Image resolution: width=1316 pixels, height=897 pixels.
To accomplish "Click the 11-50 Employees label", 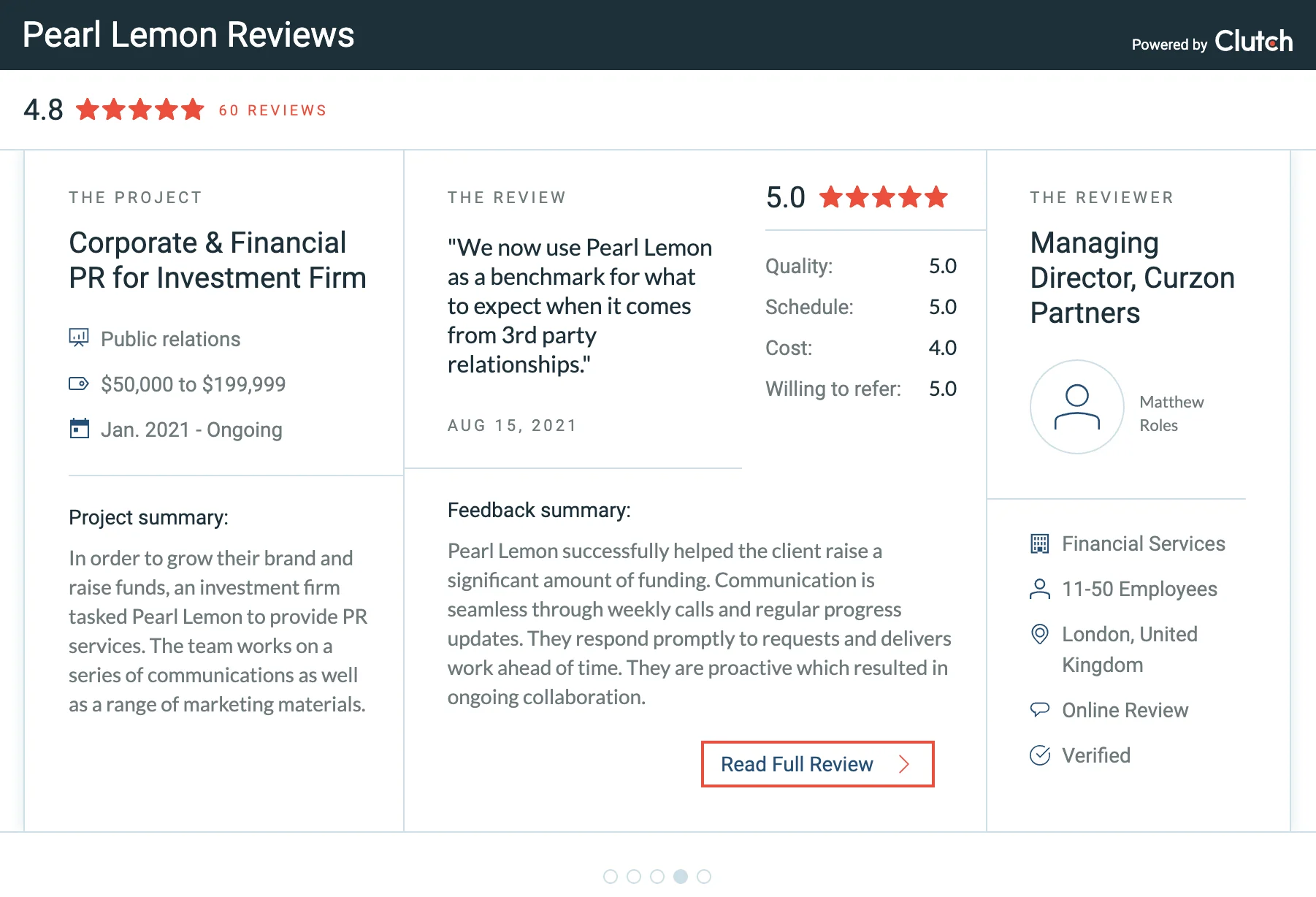I will click(1139, 589).
